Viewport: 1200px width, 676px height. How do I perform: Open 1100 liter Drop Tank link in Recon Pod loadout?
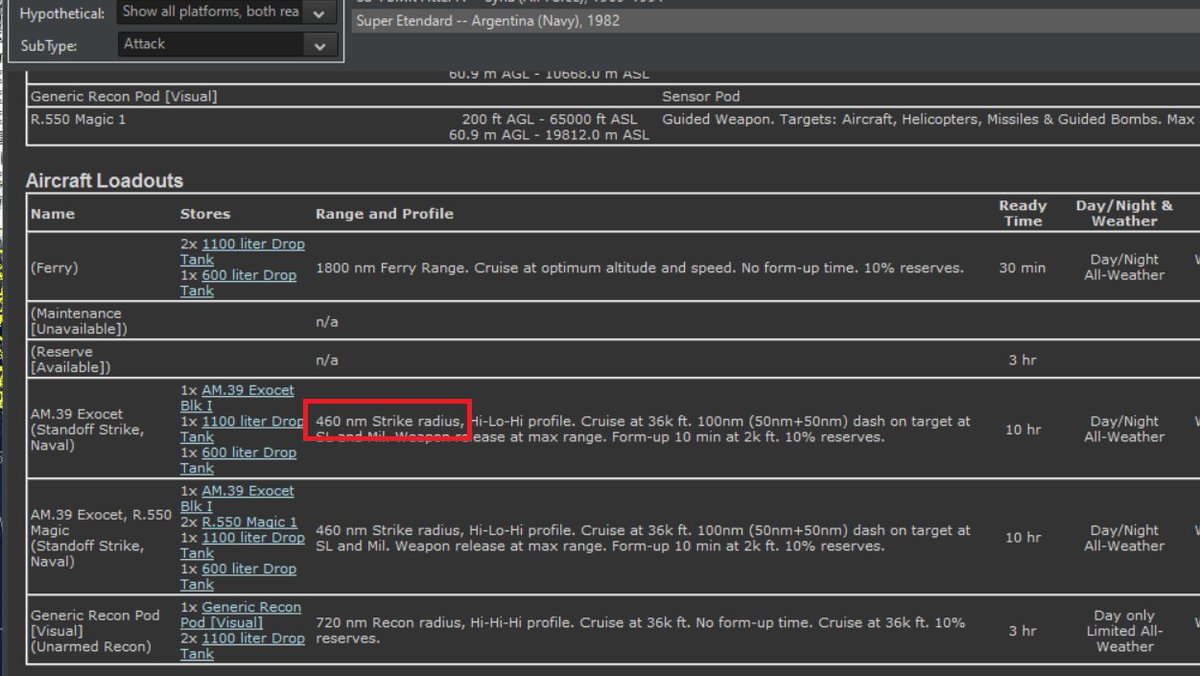coord(242,646)
